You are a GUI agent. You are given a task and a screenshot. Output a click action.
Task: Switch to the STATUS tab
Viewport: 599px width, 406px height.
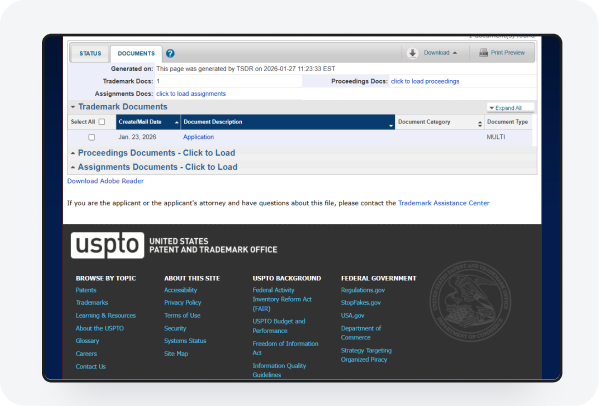coord(90,53)
